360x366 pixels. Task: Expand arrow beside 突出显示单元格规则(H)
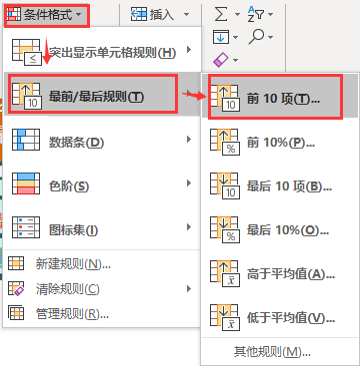coord(189,50)
